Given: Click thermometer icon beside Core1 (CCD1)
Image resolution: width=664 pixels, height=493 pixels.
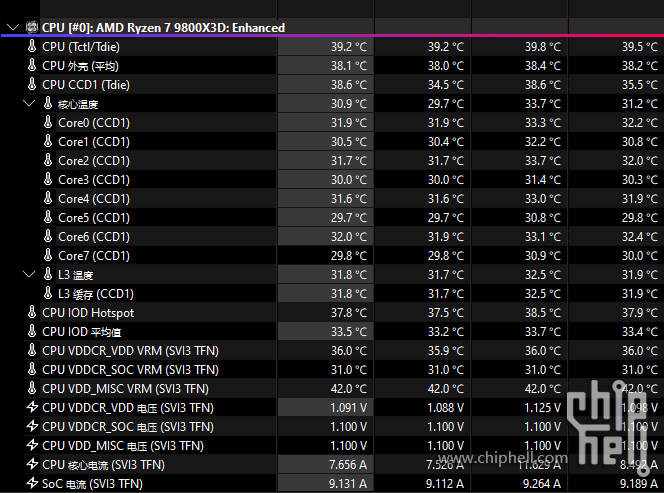Looking at the screenshot, I should pyautogui.click(x=48, y=141).
